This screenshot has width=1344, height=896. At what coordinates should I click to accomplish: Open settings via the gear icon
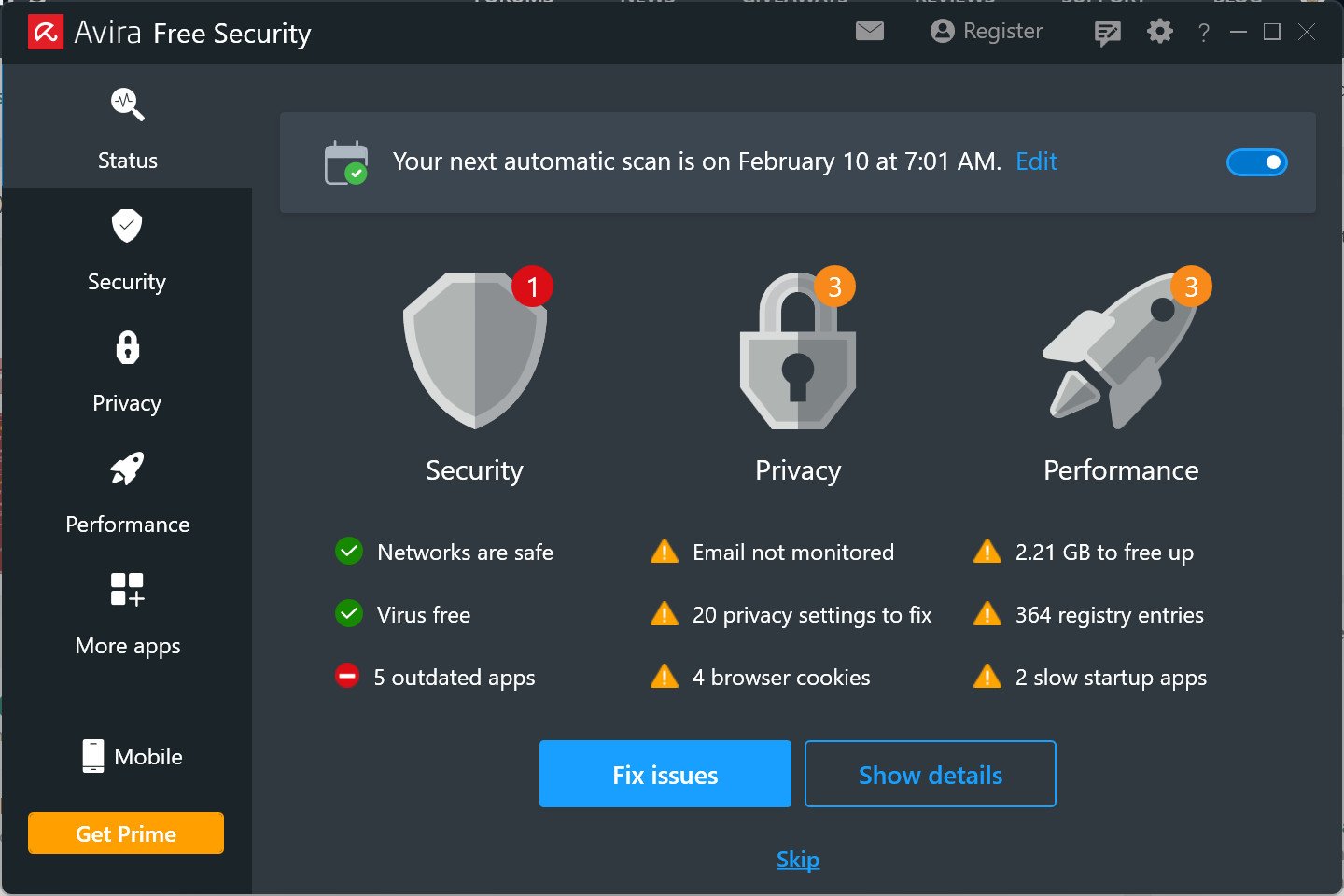[1159, 32]
